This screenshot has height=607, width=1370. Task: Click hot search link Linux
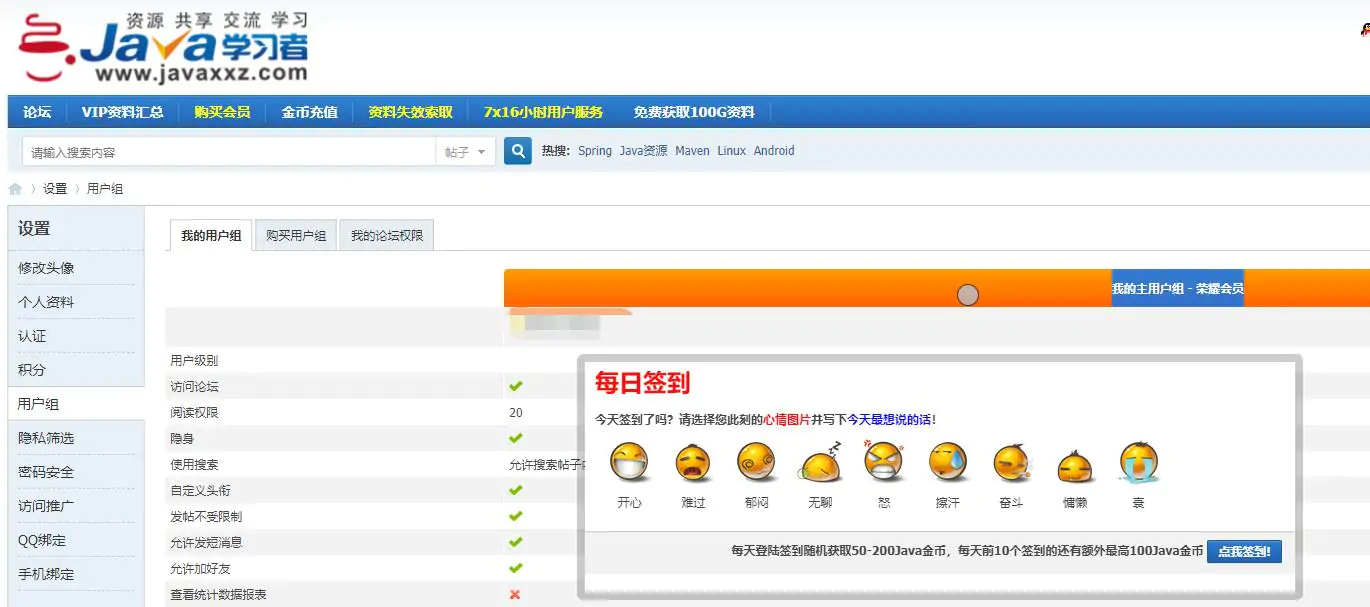point(731,151)
